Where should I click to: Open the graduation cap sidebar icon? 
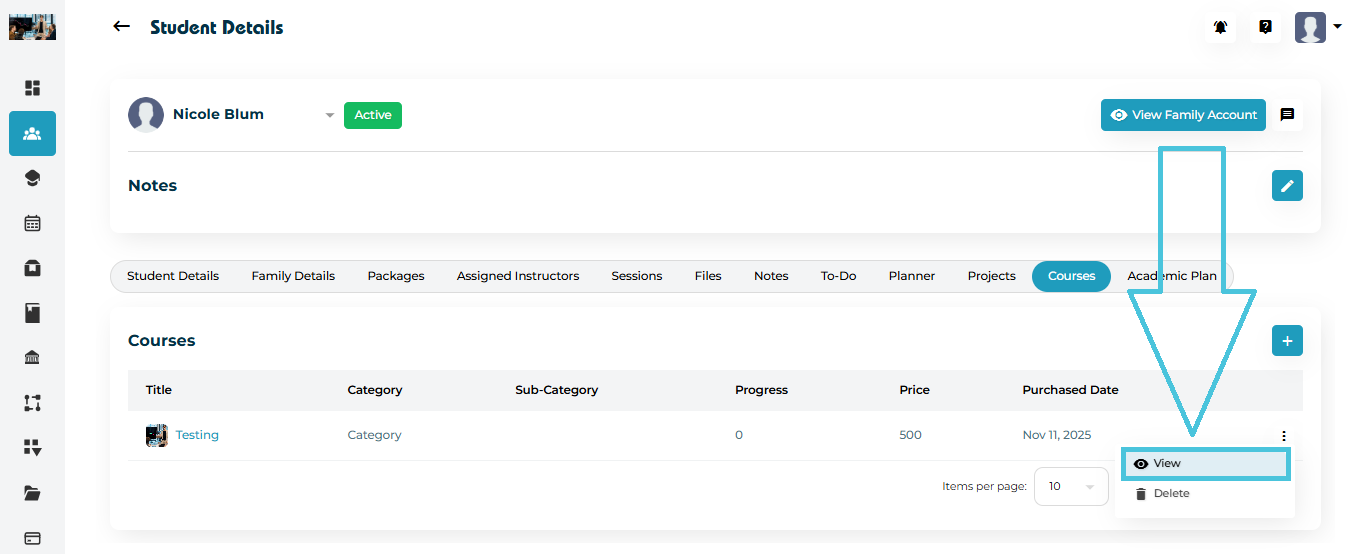click(32, 178)
